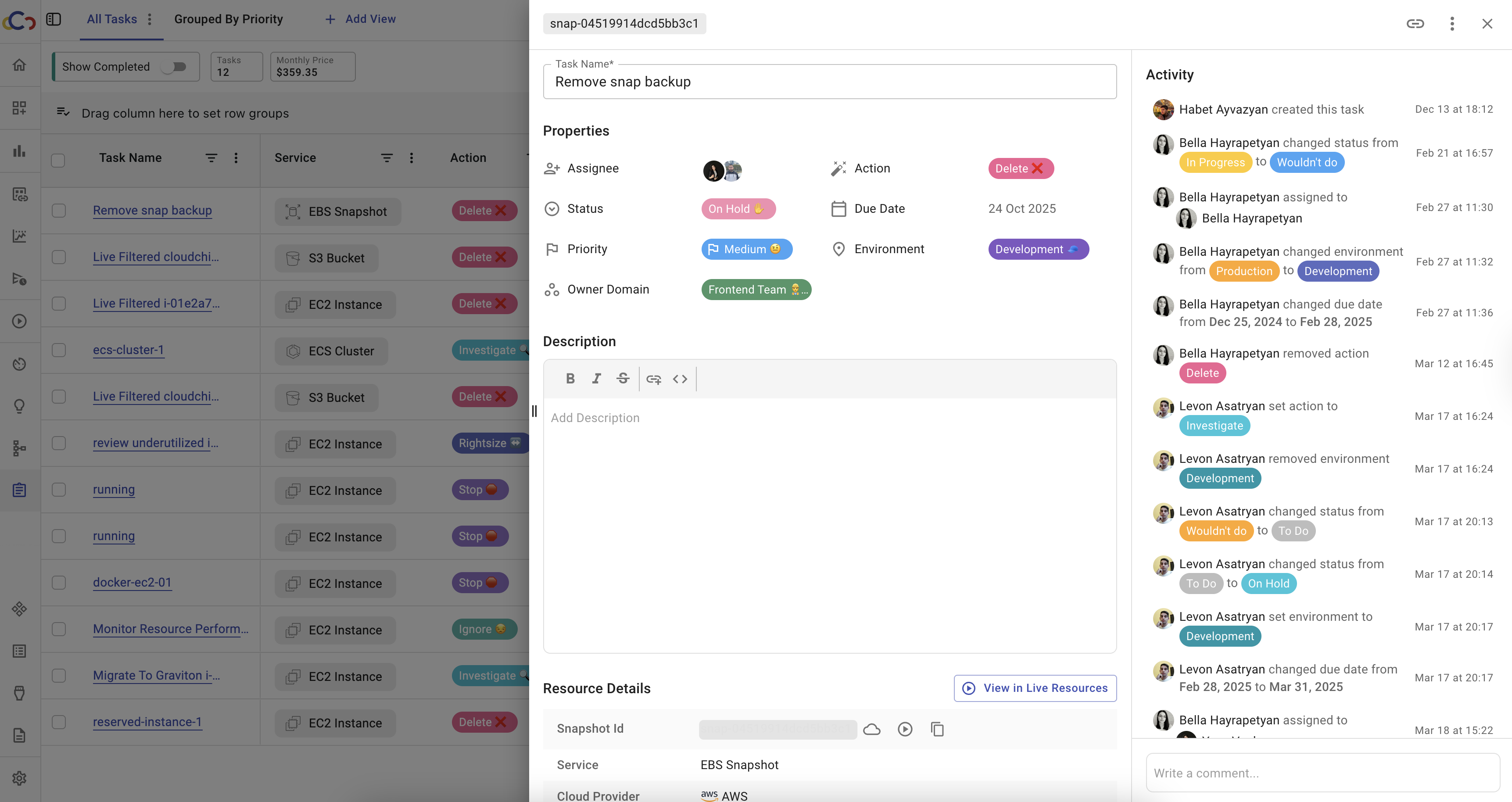Switch to Grouped By Priority view

(x=228, y=19)
